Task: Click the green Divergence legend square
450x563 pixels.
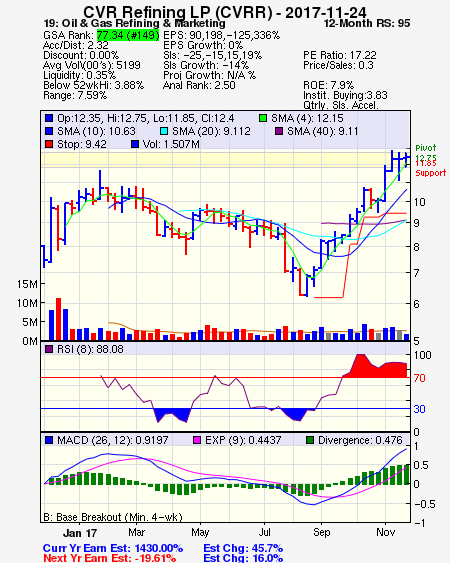Action: [310, 440]
